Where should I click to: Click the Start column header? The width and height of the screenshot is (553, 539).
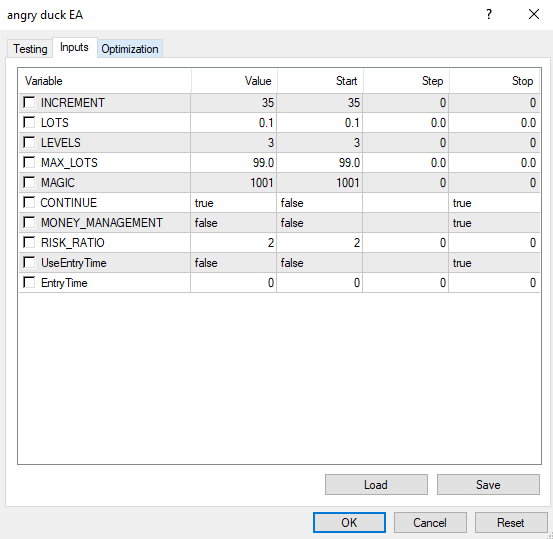(320, 81)
